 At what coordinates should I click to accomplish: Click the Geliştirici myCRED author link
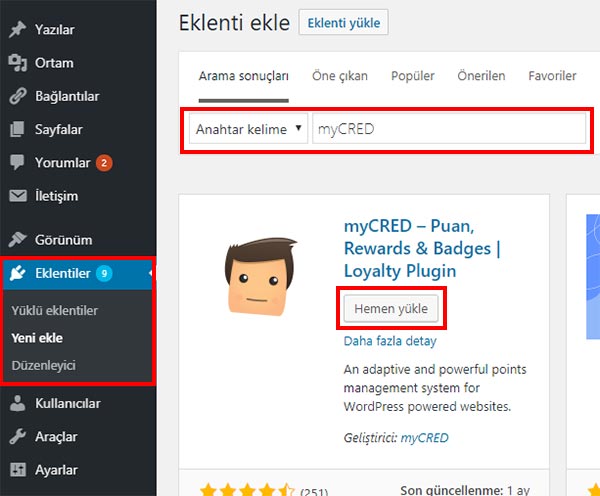coord(424,437)
